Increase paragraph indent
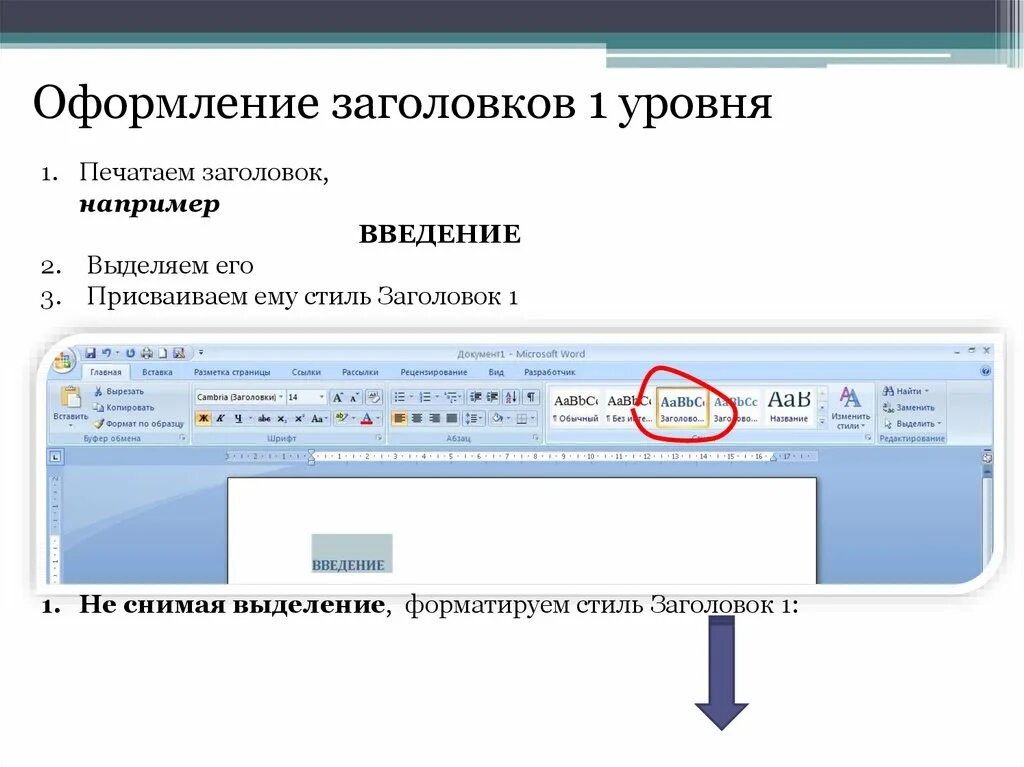 coord(492,397)
